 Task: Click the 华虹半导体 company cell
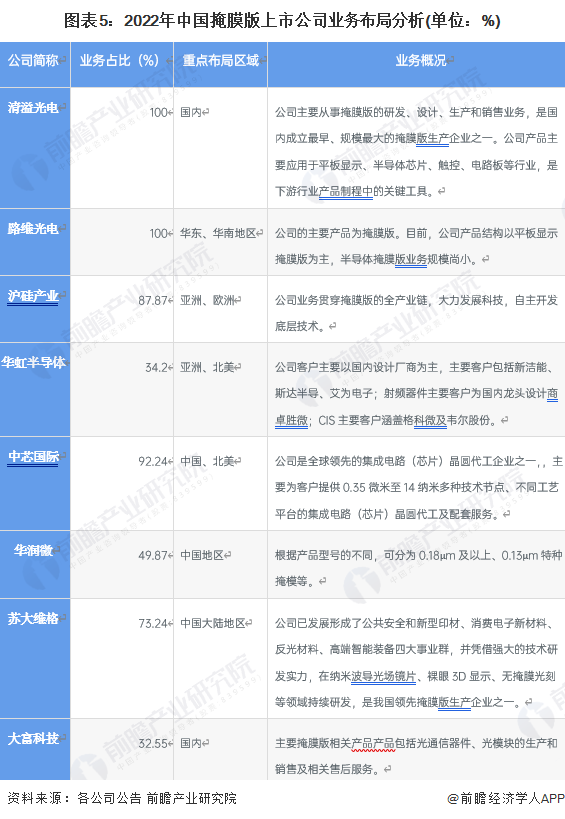pyautogui.click(x=33, y=362)
